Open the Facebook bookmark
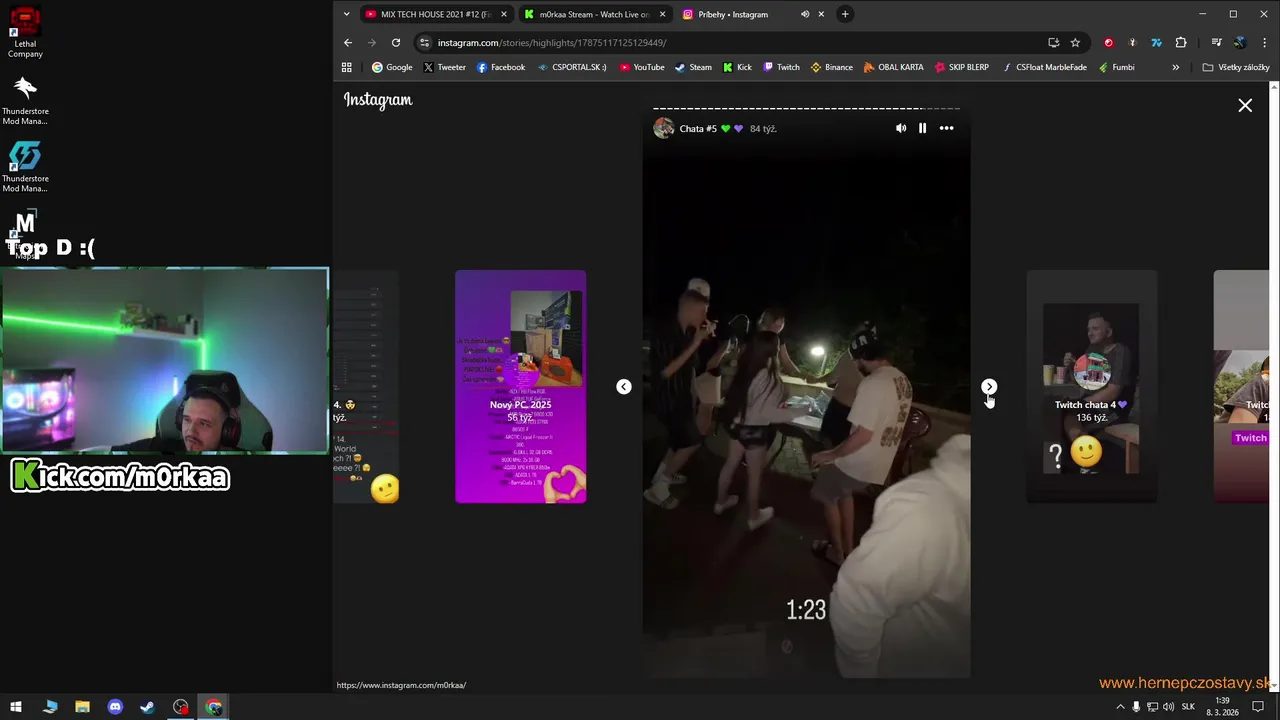This screenshot has width=1280, height=720. click(x=501, y=67)
